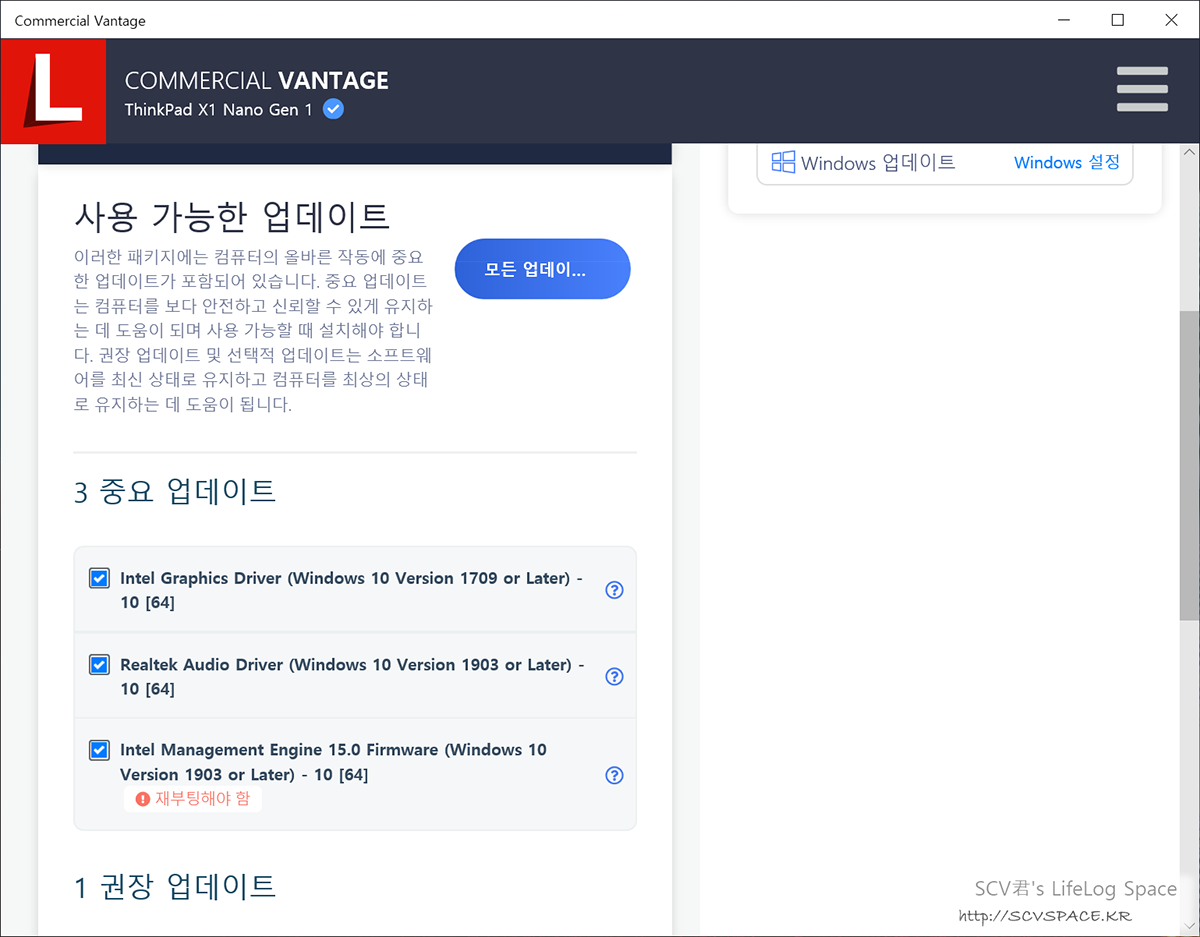
Task: Click the Windows logo icon next to Windows 업데이트
Action: click(x=783, y=162)
